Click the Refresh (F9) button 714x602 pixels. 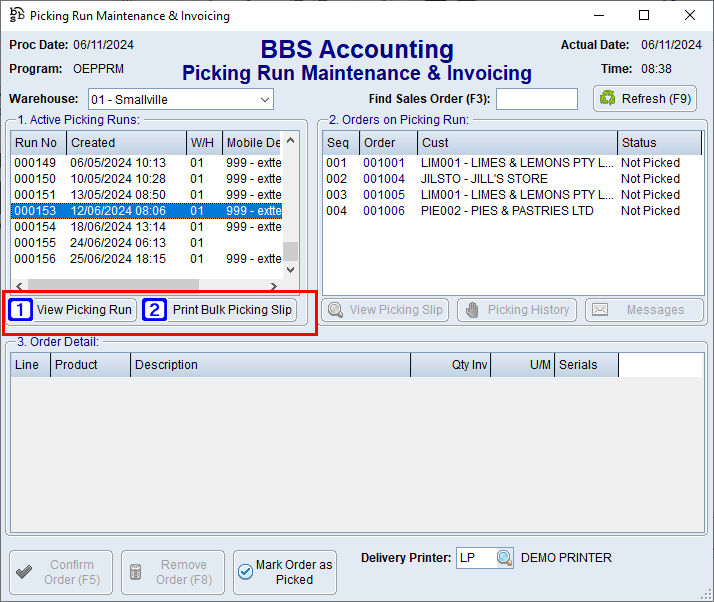click(x=645, y=98)
